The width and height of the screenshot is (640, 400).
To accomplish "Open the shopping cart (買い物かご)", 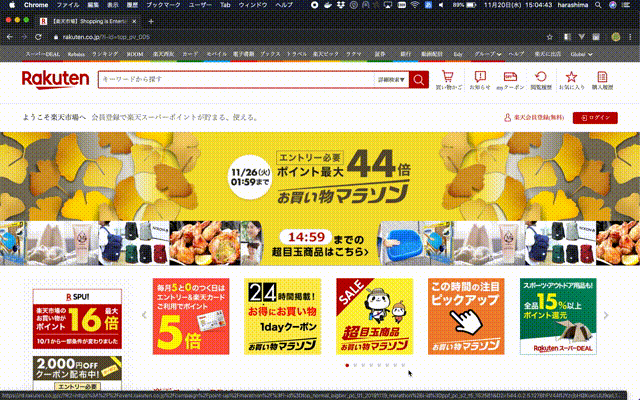I will [x=448, y=80].
